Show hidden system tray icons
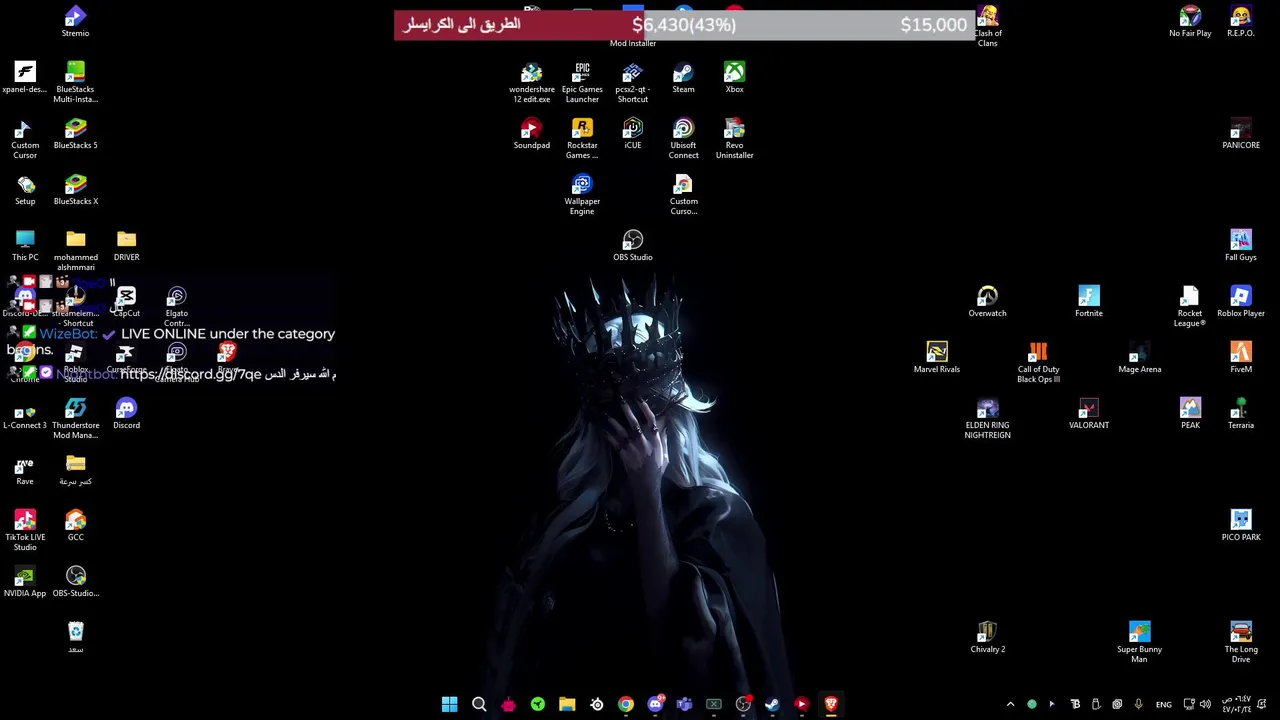The image size is (1280, 720). click(1010, 704)
